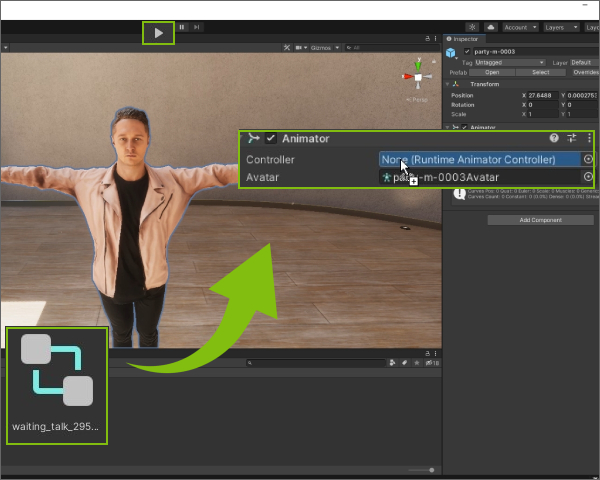Click the prefab Select button

click(x=540, y=72)
